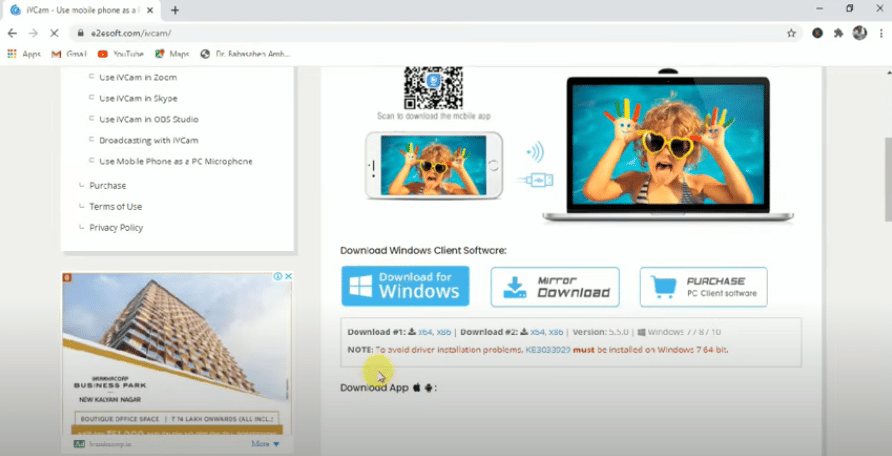Open Broadcasting with iVCam link
The width and height of the screenshot is (892, 456).
pyautogui.click(x=148, y=140)
